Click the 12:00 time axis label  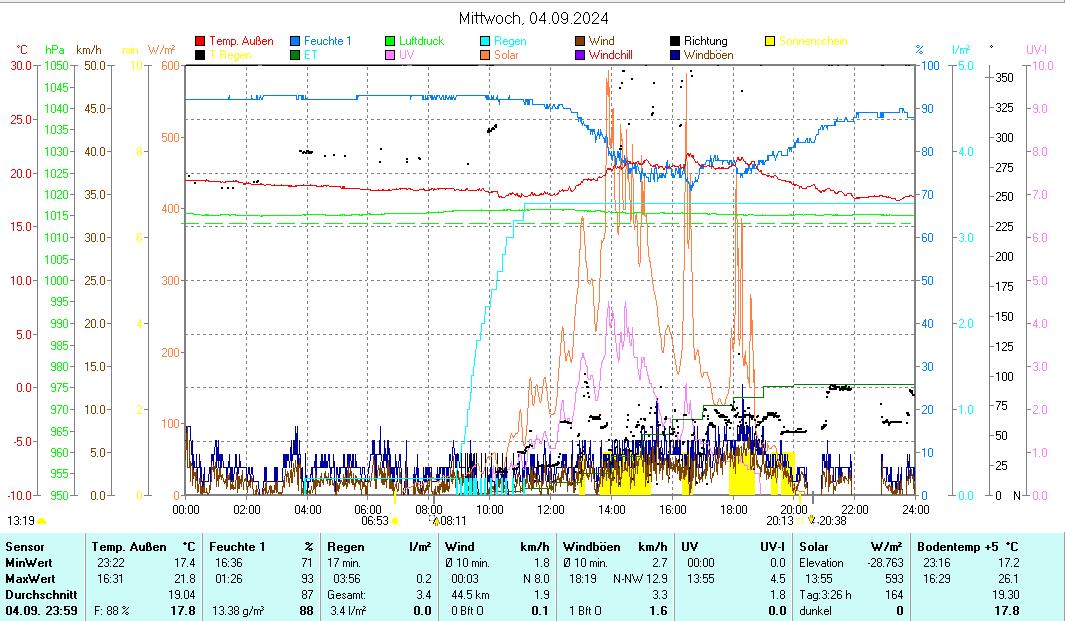pos(551,510)
